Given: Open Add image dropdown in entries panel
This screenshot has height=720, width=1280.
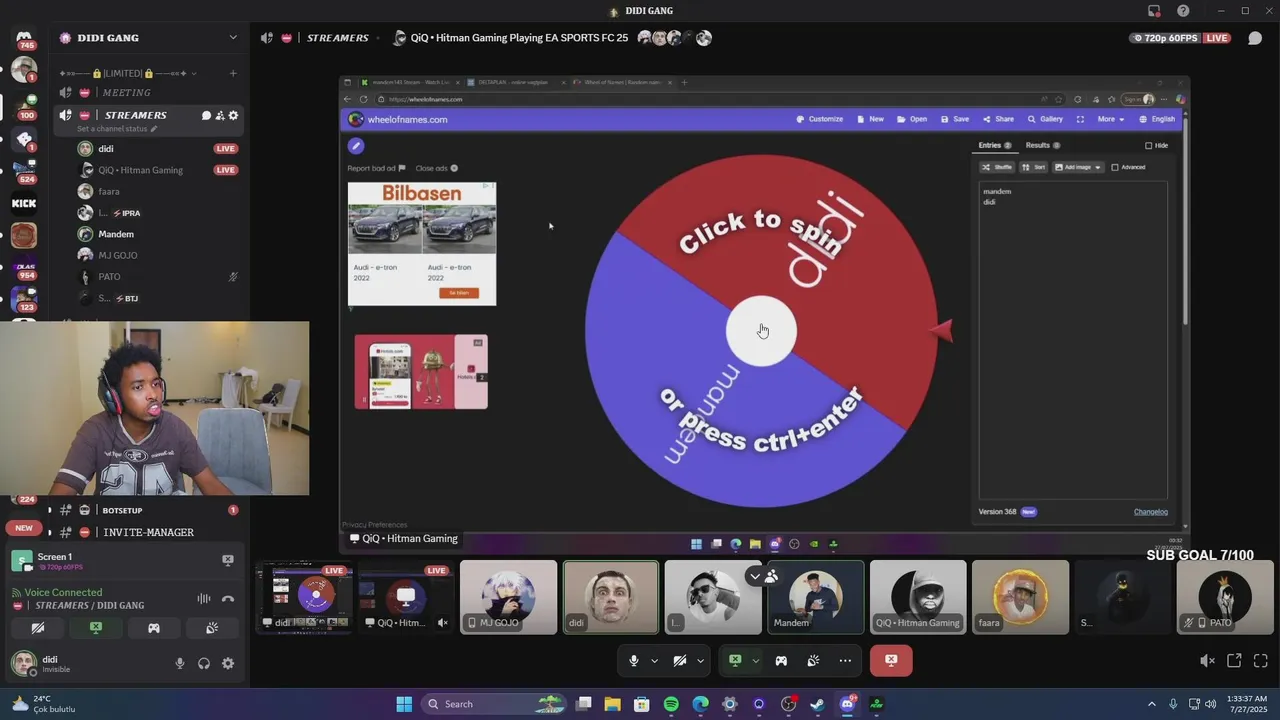Looking at the screenshot, I should pyautogui.click(x=1078, y=167).
